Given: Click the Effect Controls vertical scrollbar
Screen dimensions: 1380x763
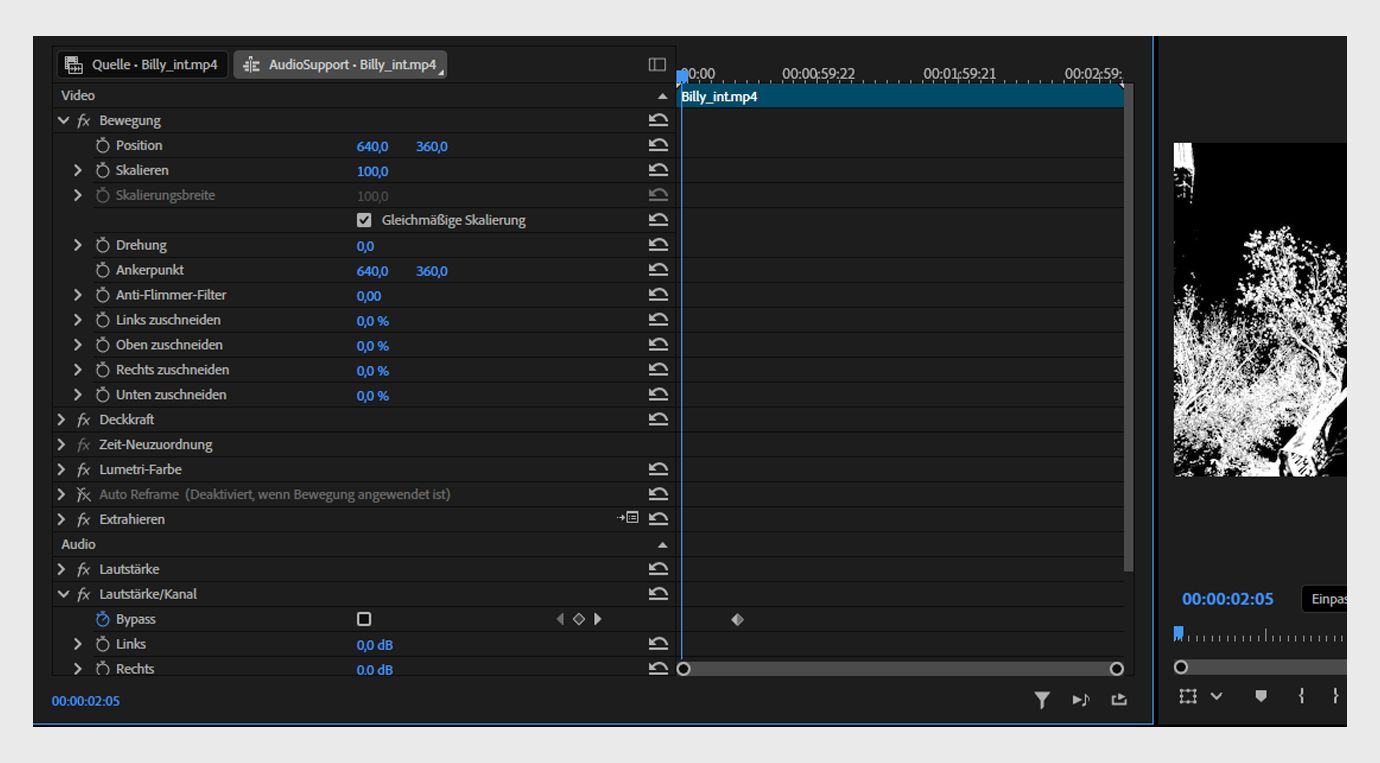Looking at the screenshot, I should click(1129, 329).
